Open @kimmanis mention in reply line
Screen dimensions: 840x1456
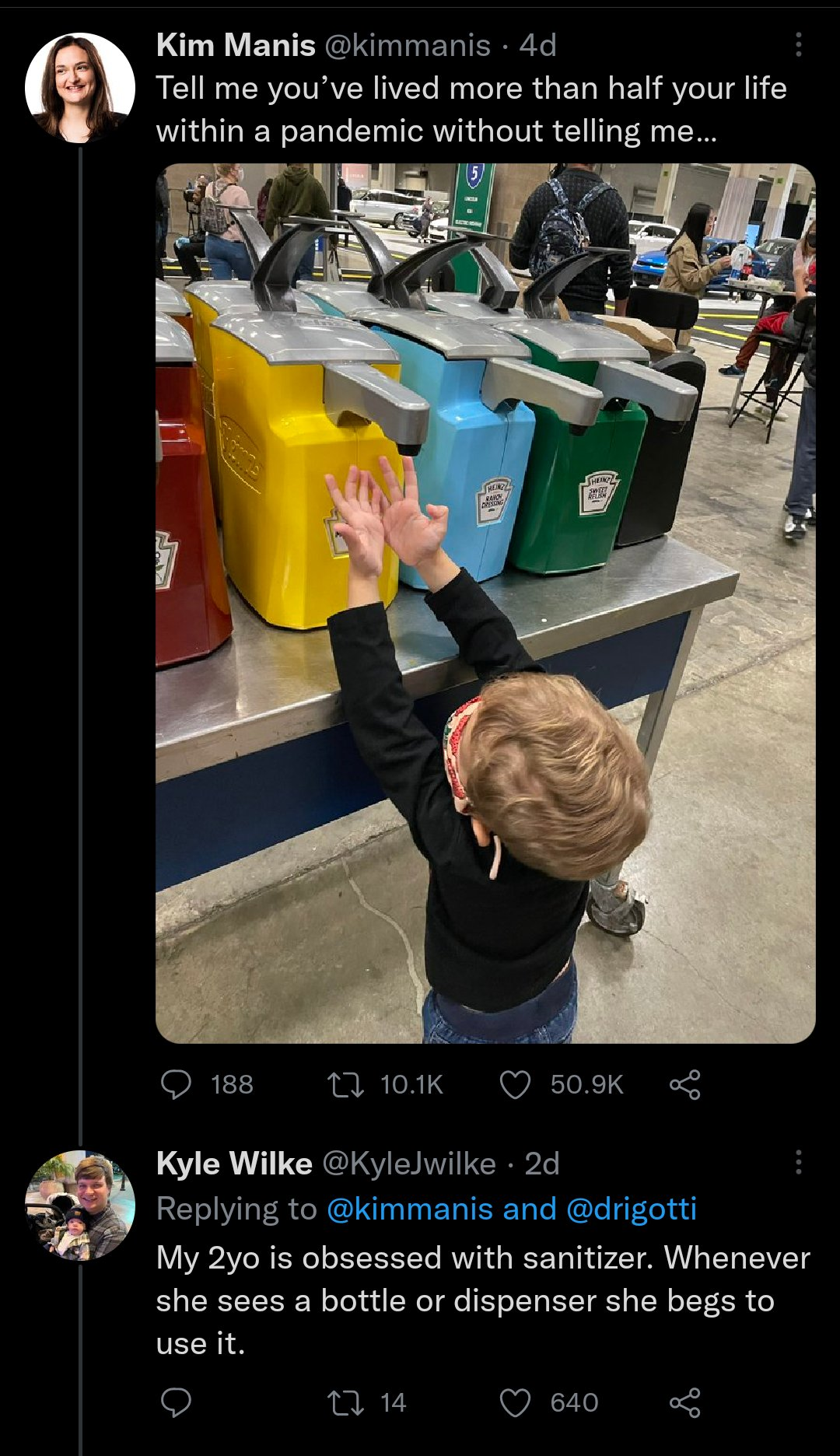[x=409, y=1209]
